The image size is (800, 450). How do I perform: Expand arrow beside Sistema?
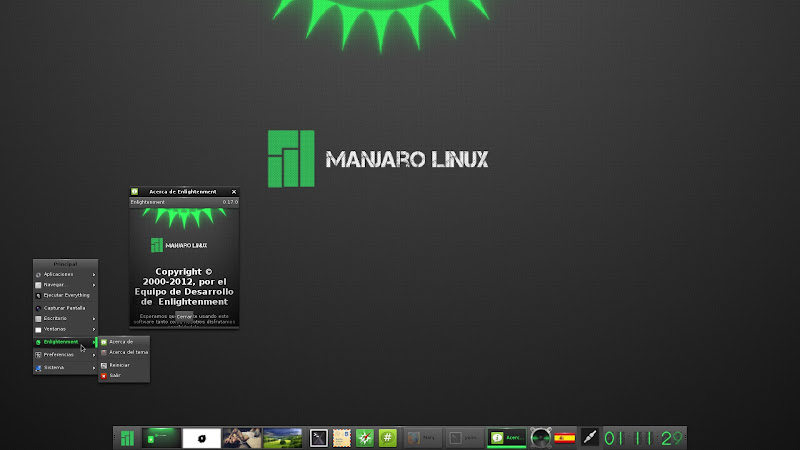point(94,368)
